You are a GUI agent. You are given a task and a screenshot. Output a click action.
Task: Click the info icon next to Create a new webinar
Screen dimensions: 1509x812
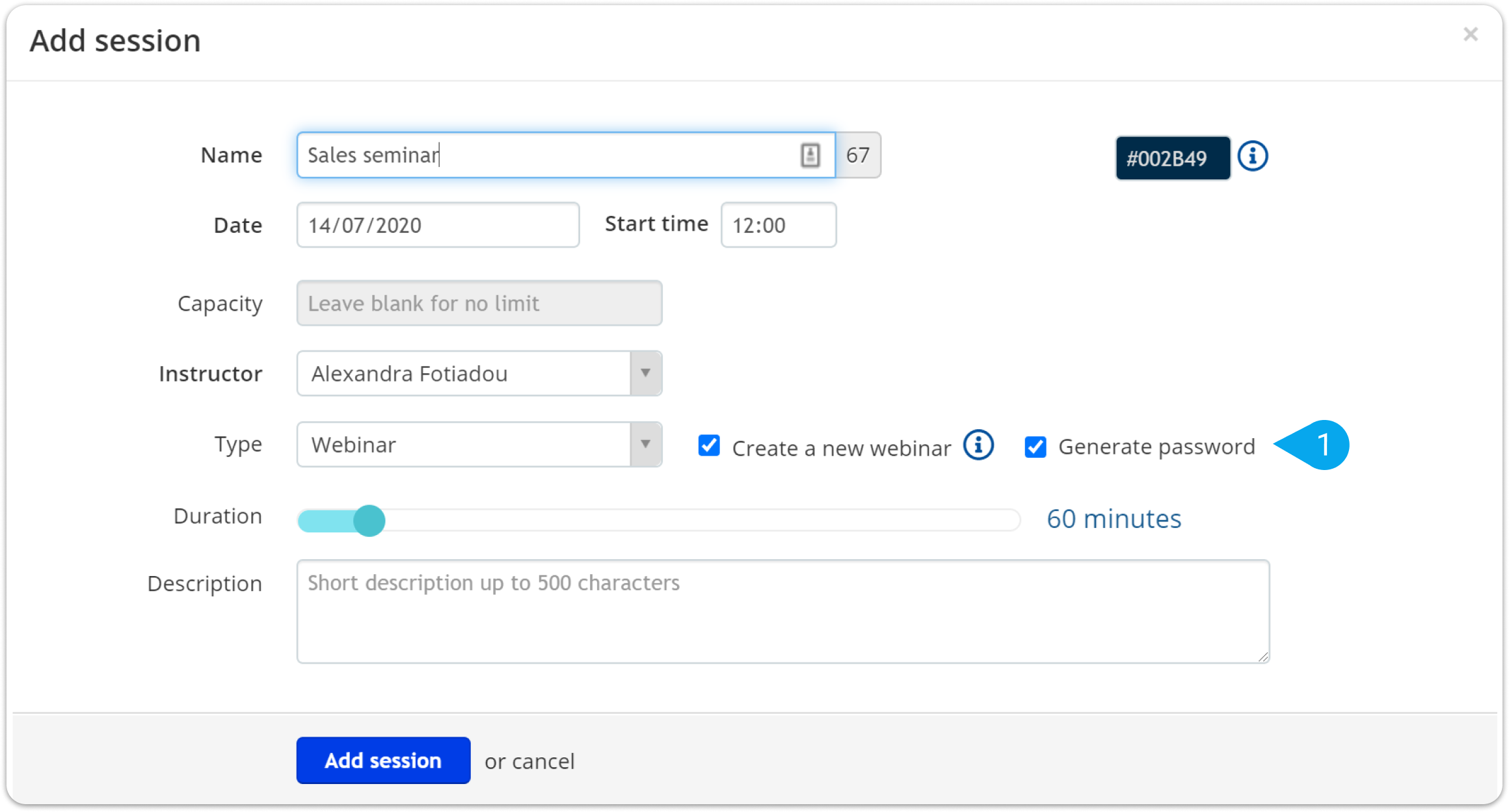click(978, 445)
